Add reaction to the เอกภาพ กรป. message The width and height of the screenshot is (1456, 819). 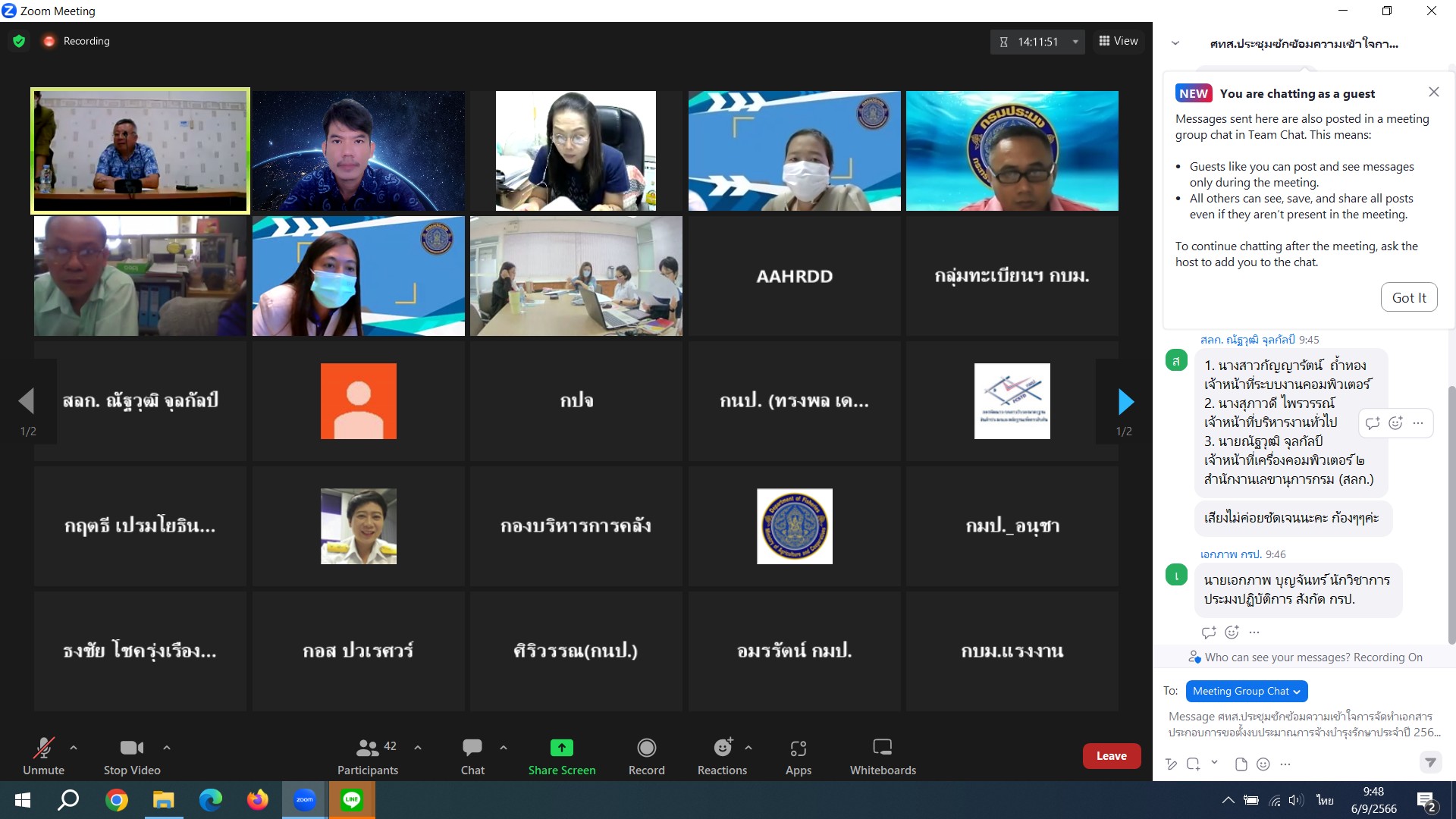[x=1232, y=632]
